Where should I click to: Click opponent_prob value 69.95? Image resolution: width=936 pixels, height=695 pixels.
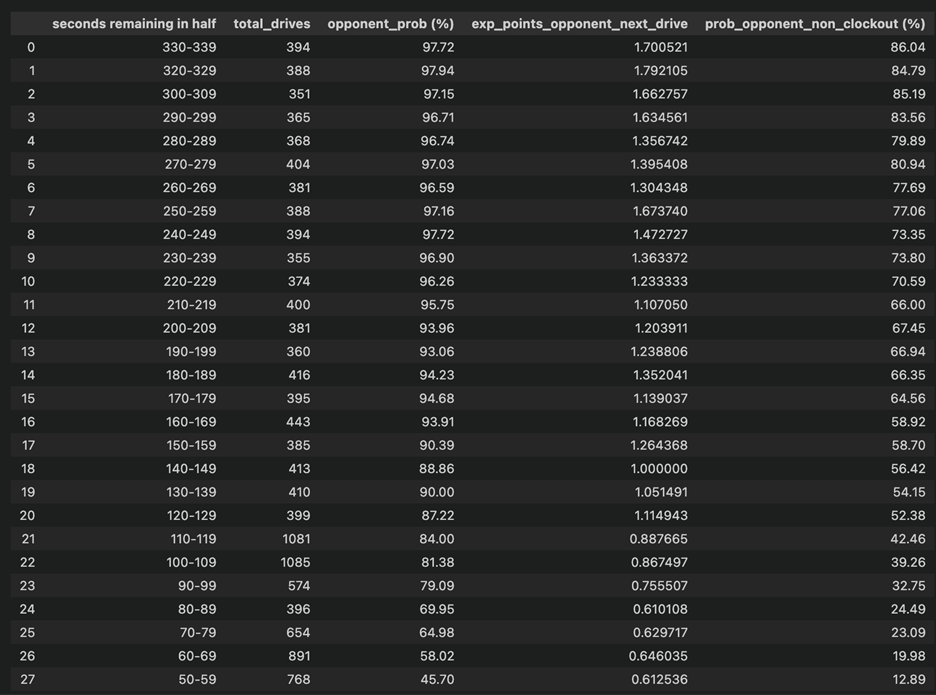(436, 609)
